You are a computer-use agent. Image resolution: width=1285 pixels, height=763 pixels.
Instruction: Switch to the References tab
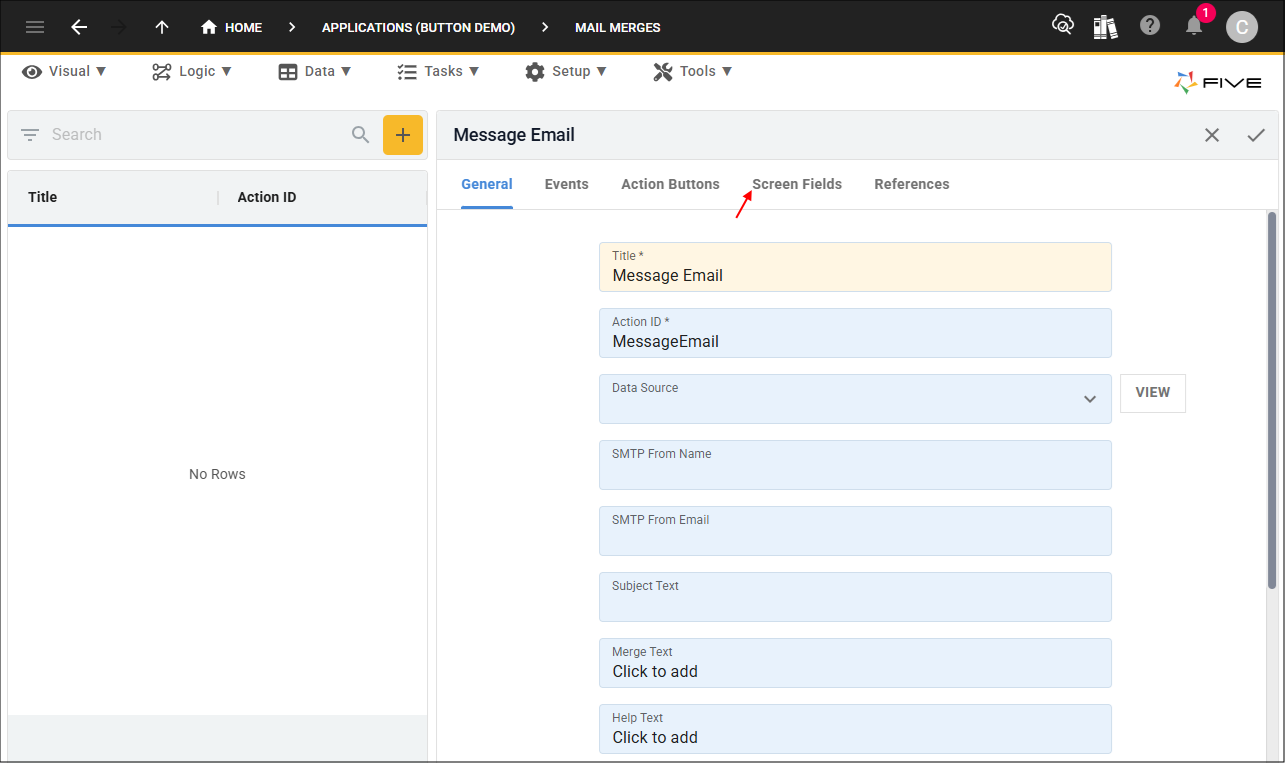[912, 185]
